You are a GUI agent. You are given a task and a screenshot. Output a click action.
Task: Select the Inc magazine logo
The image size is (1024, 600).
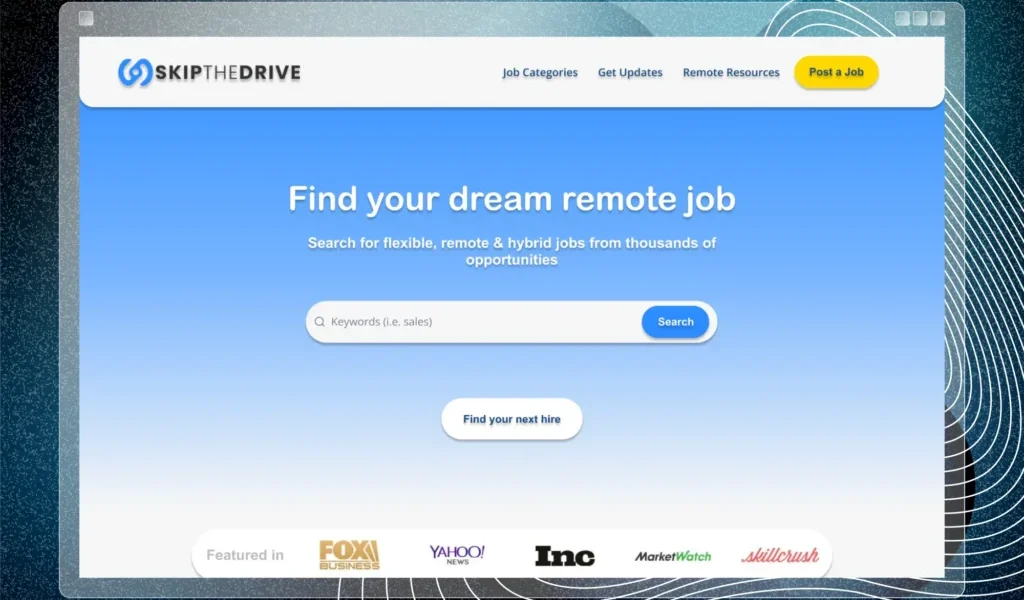565,555
